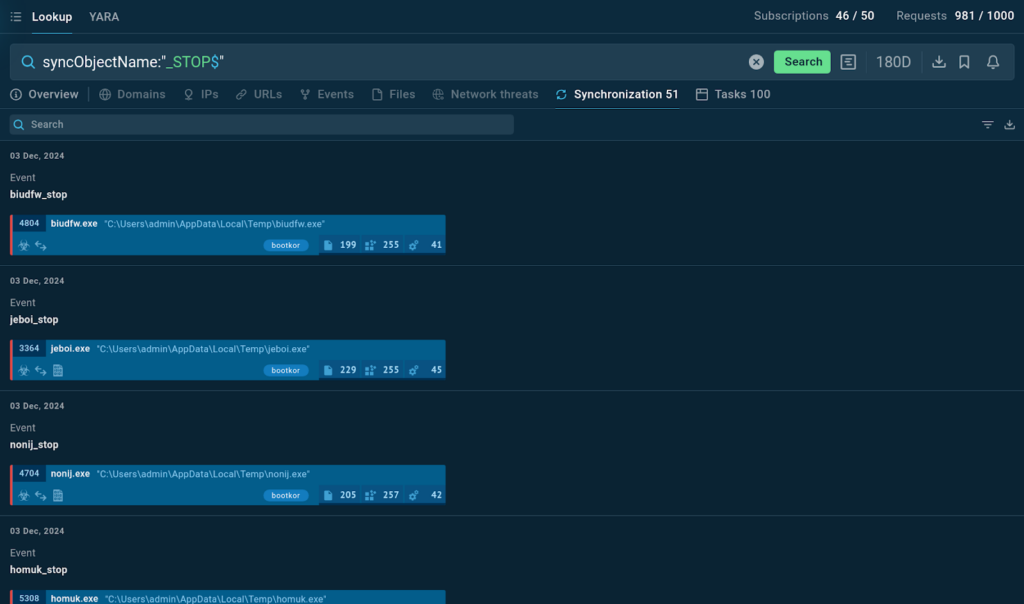Click the biohazard icon on biudfw.exe row

(x=24, y=245)
